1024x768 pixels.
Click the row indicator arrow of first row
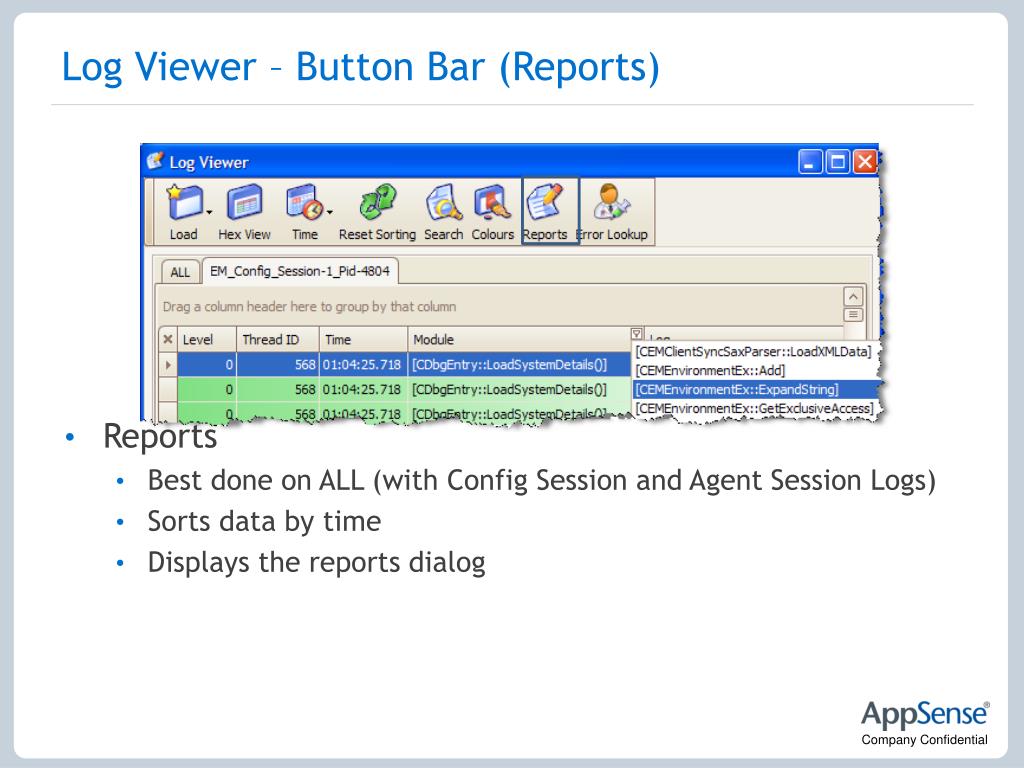(168, 364)
